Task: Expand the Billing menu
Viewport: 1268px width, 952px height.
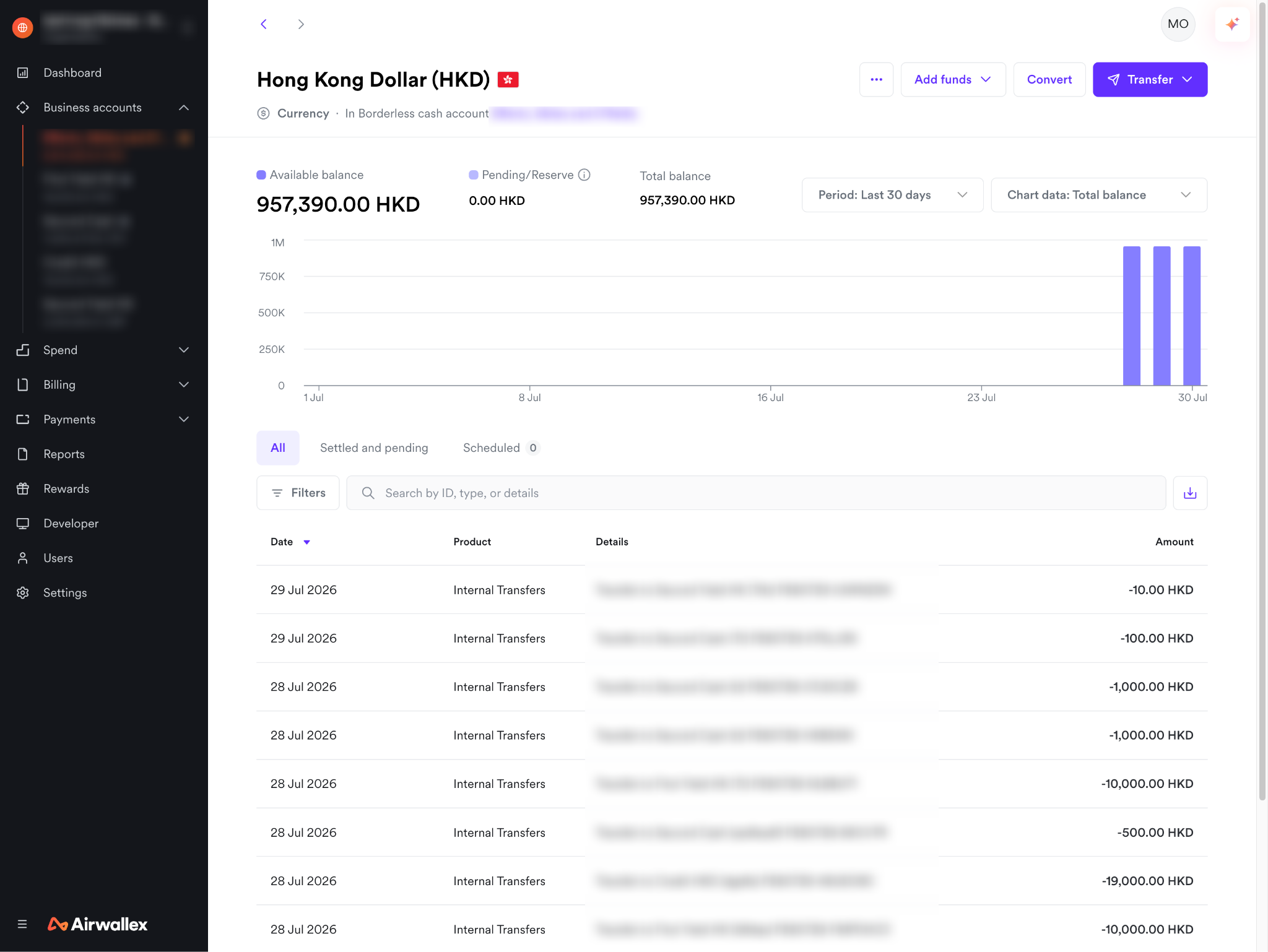Action: (x=184, y=385)
